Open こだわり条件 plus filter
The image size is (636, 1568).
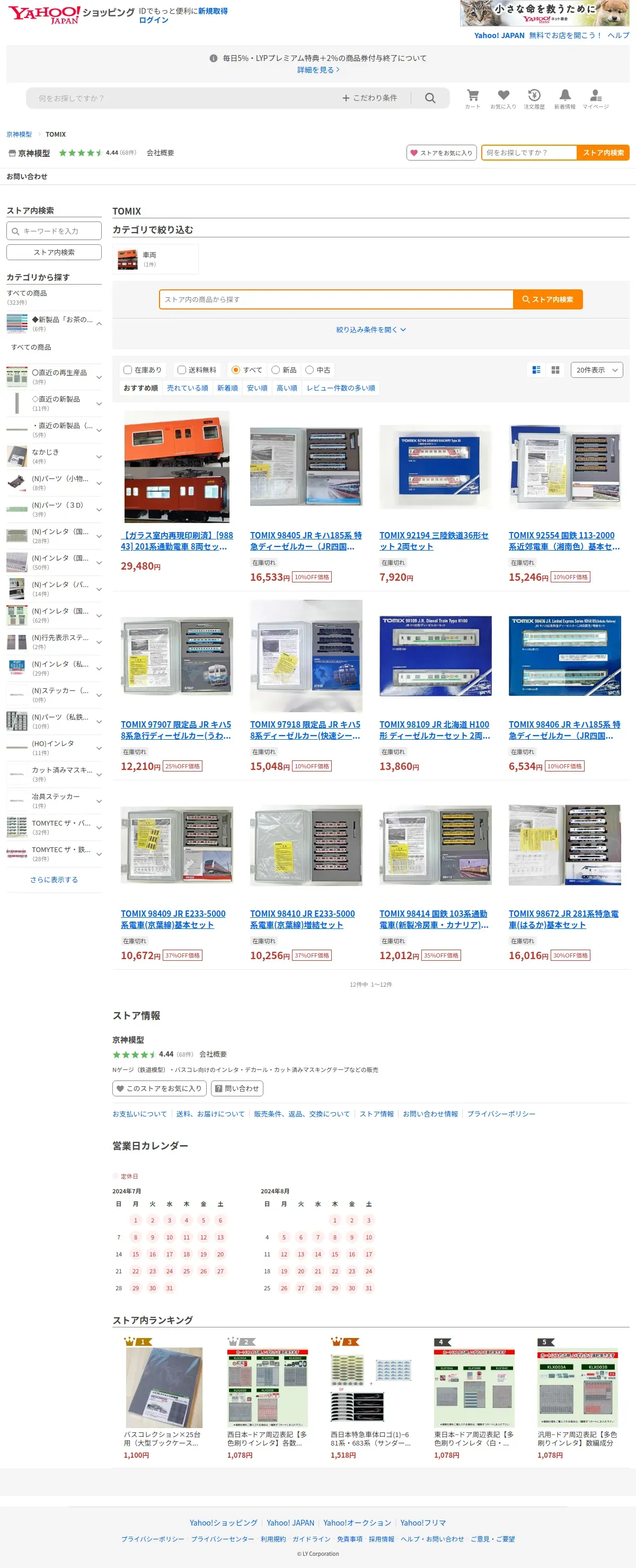(369, 98)
